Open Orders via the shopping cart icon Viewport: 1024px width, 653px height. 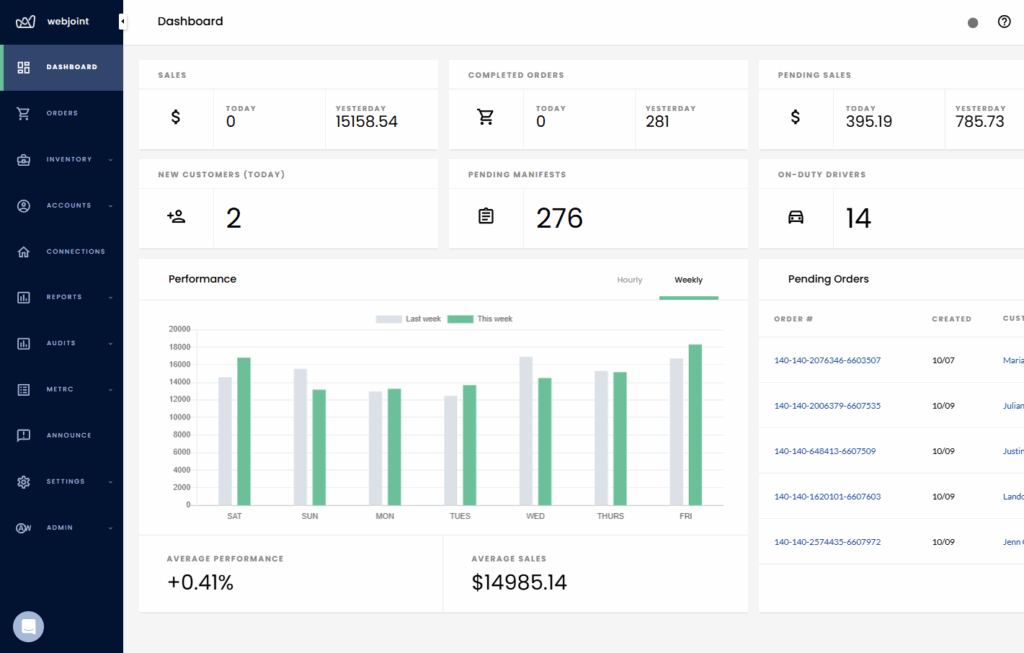click(24, 114)
